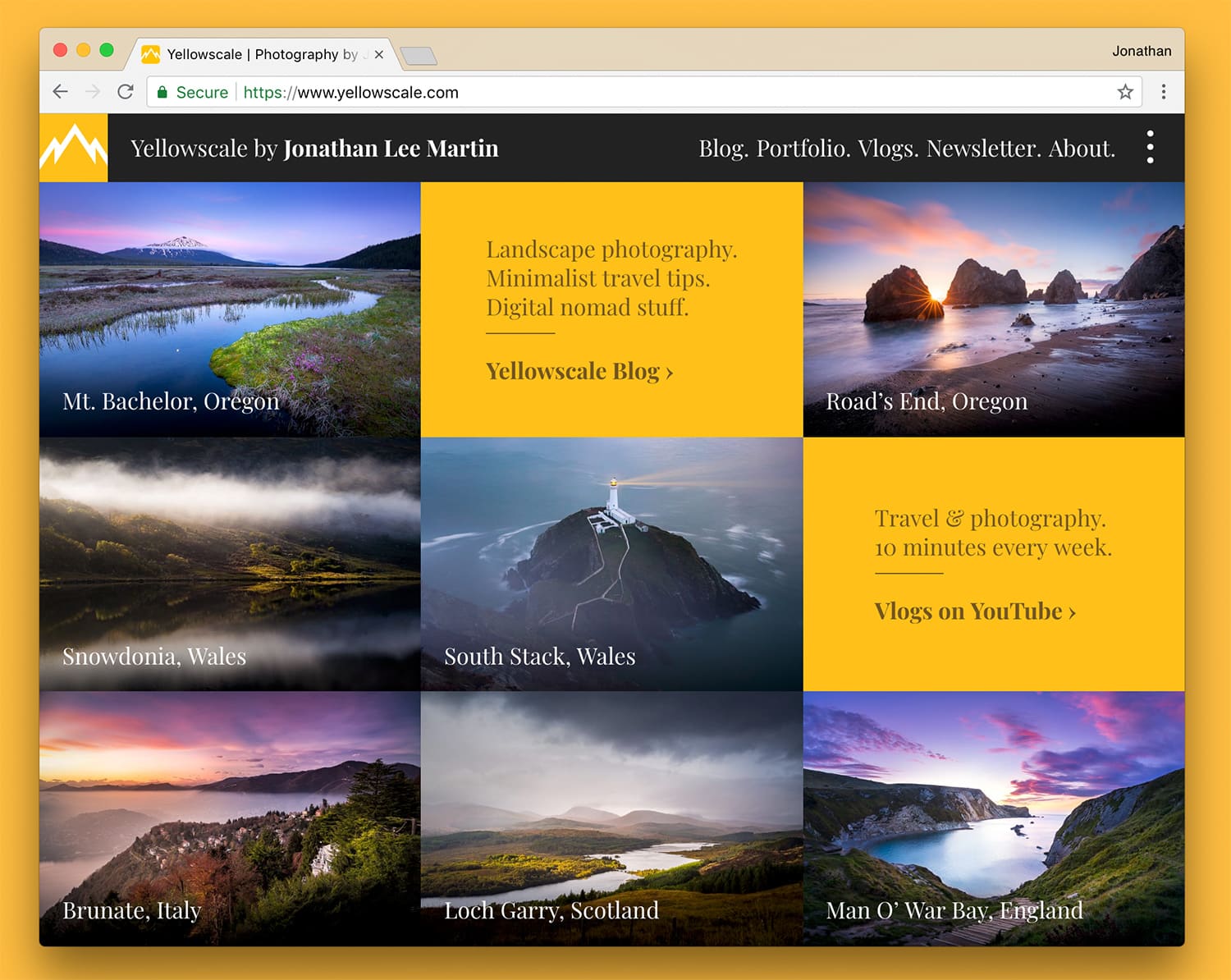Image resolution: width=1231 pixels, height=980 pixels.
Task: Open the Blog navigation link
Action: coord(723,149)
